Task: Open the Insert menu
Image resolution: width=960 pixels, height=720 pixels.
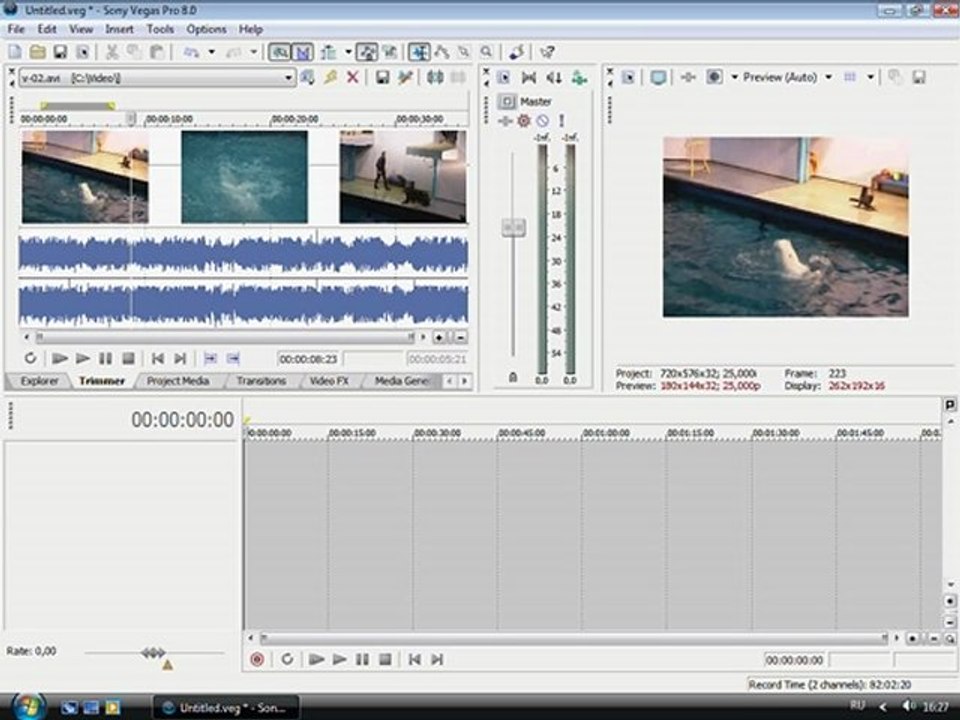Action: click(x=119, y=29)
